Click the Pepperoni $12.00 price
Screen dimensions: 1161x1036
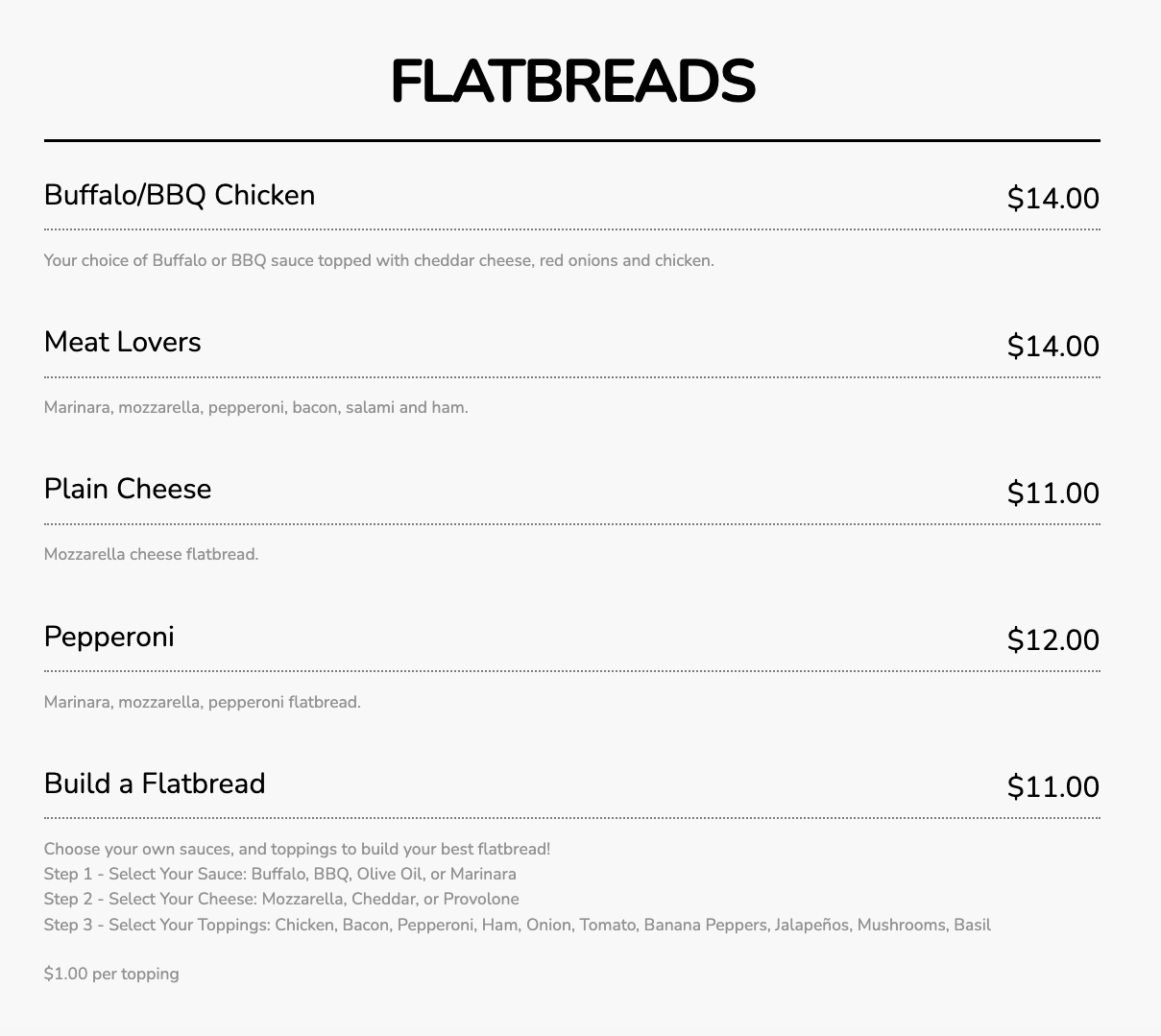(1052, 639)
